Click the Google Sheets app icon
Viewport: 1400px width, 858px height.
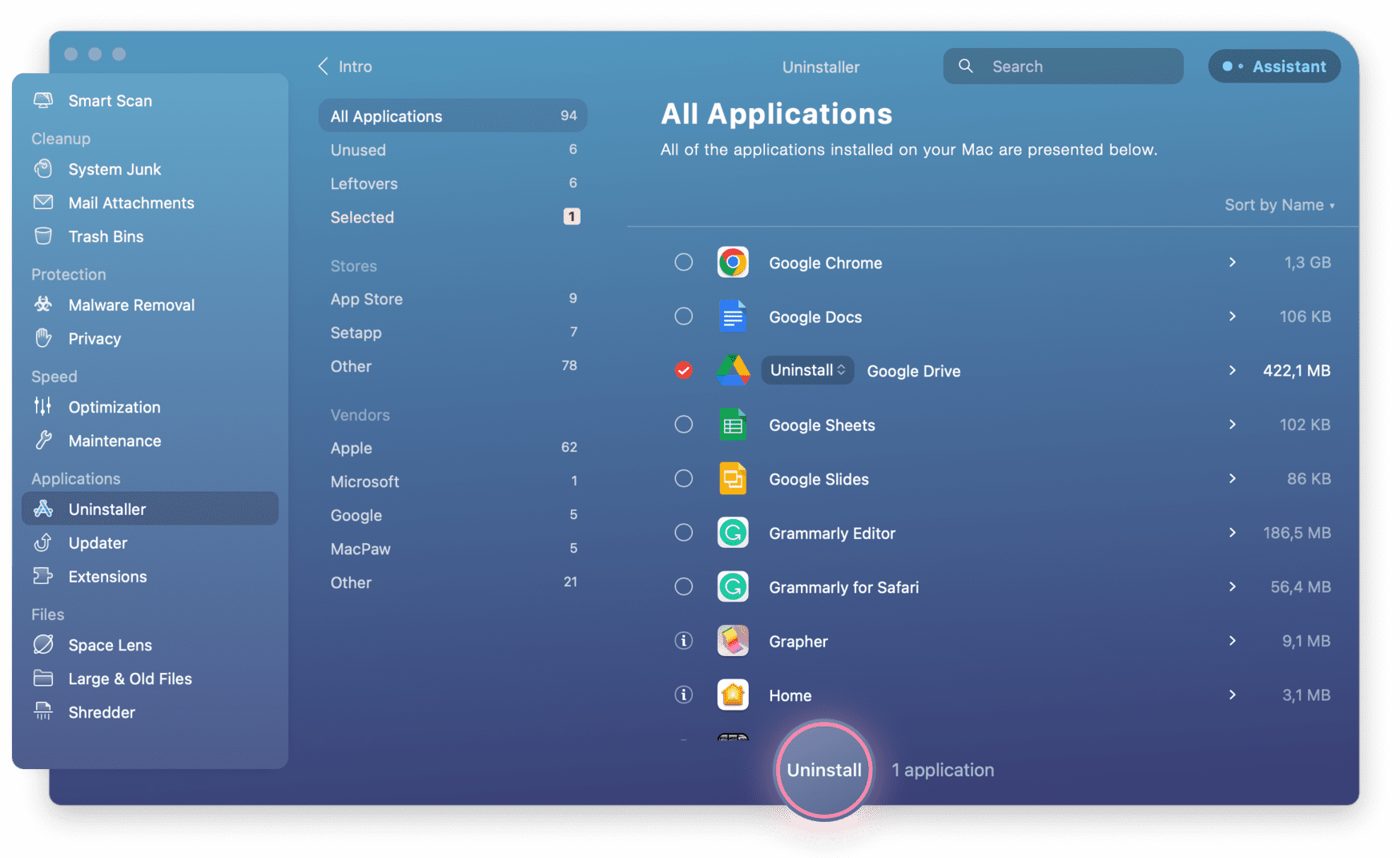coord(732,425)
